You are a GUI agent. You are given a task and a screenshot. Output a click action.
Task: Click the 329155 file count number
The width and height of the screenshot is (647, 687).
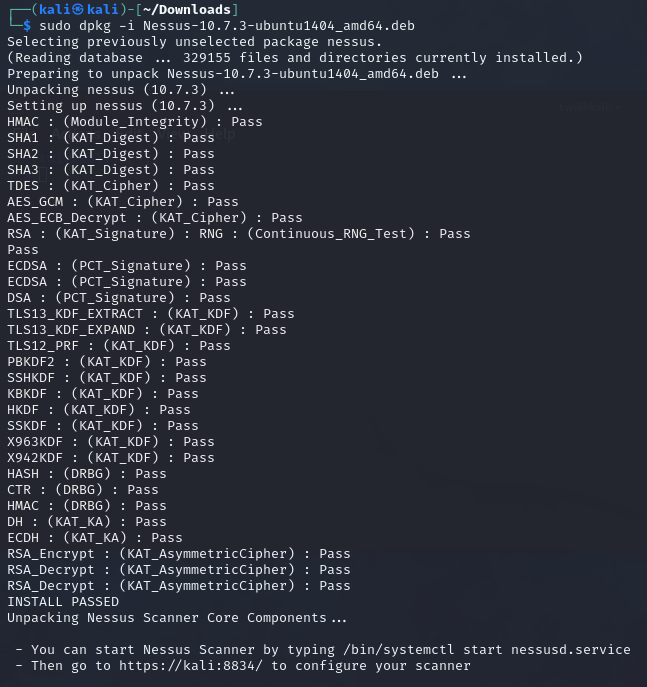[x=206, y=57]
